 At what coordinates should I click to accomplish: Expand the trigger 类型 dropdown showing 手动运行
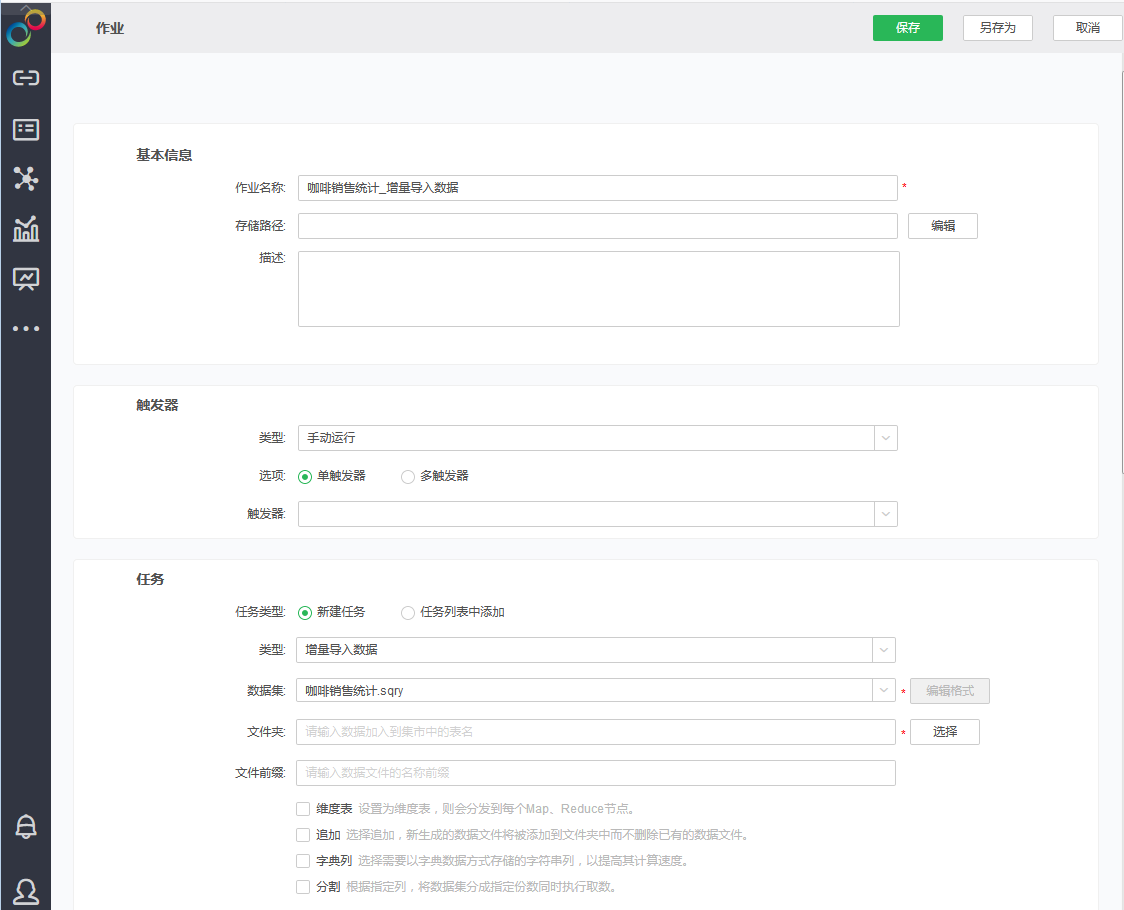click(x=597, y=438)
